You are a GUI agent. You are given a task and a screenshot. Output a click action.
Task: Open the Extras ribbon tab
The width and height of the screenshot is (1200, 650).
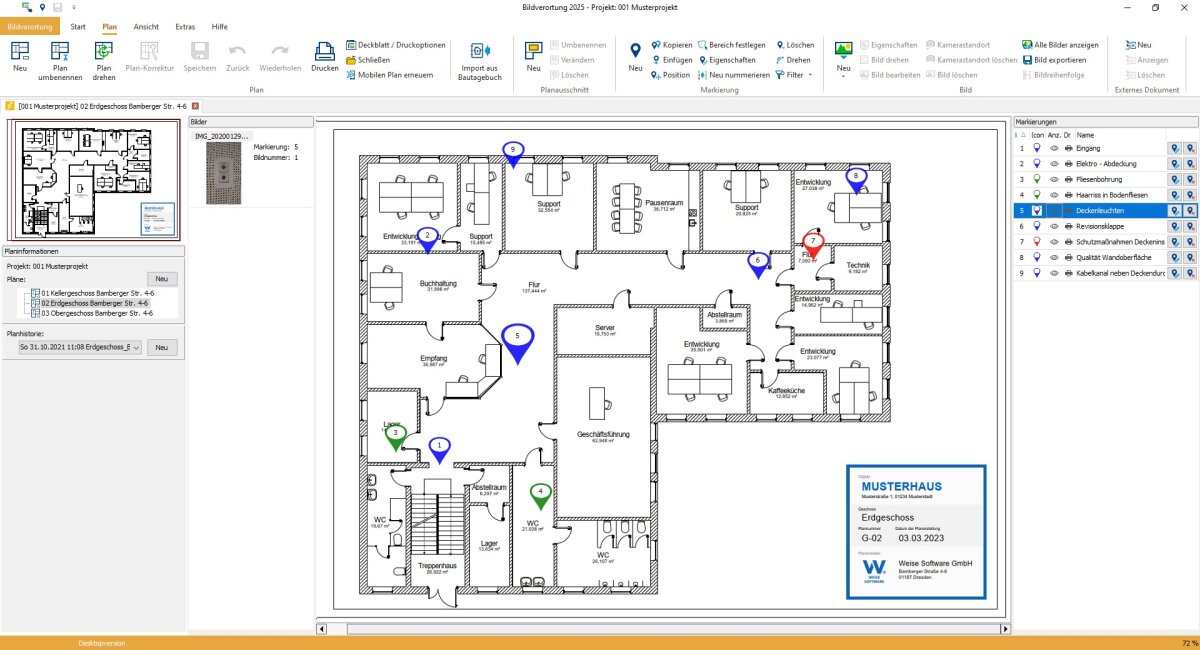tap(185, 26)
